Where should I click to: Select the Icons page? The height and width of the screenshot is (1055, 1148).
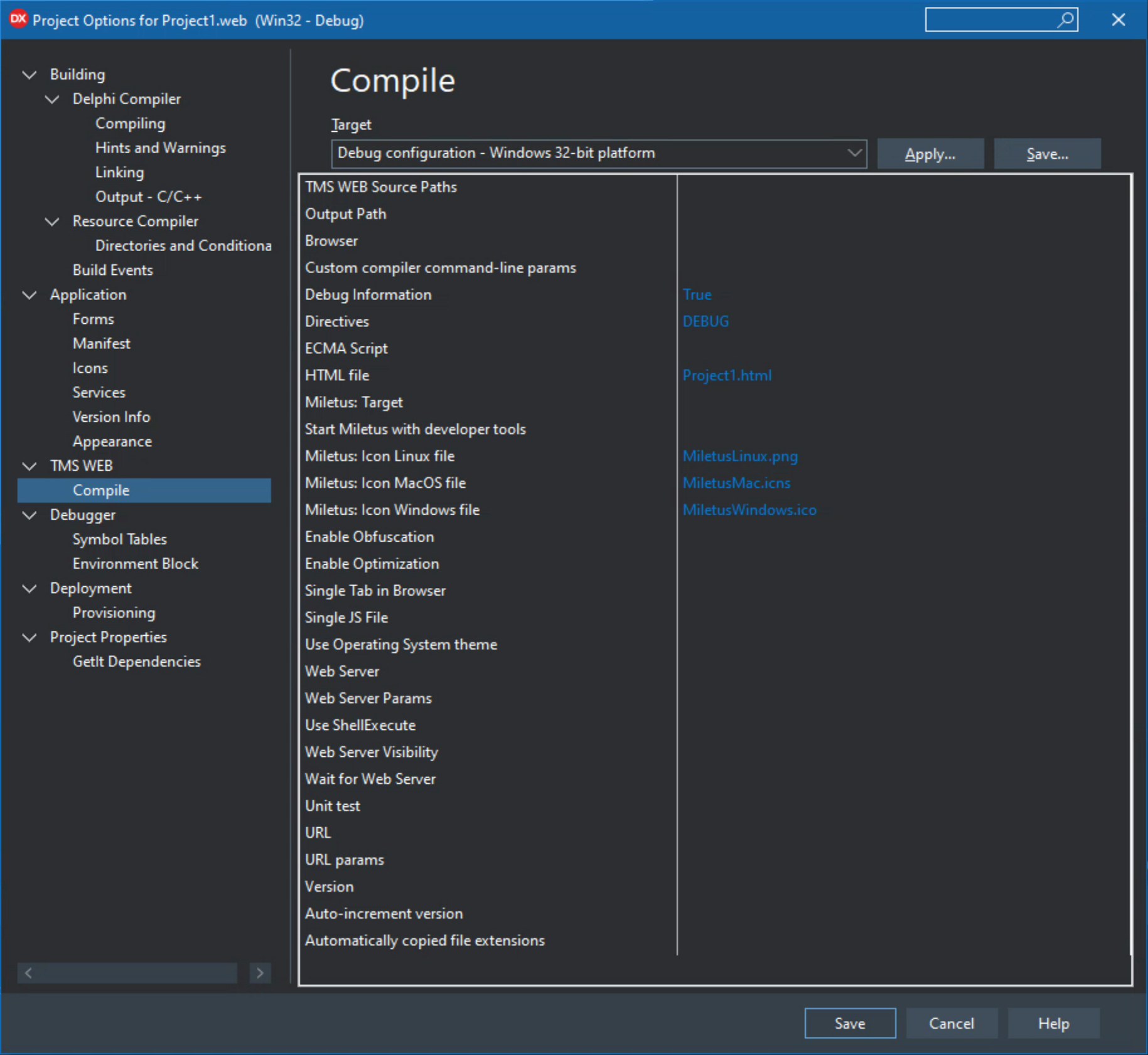pyautogui.click(x=90, y=368)
